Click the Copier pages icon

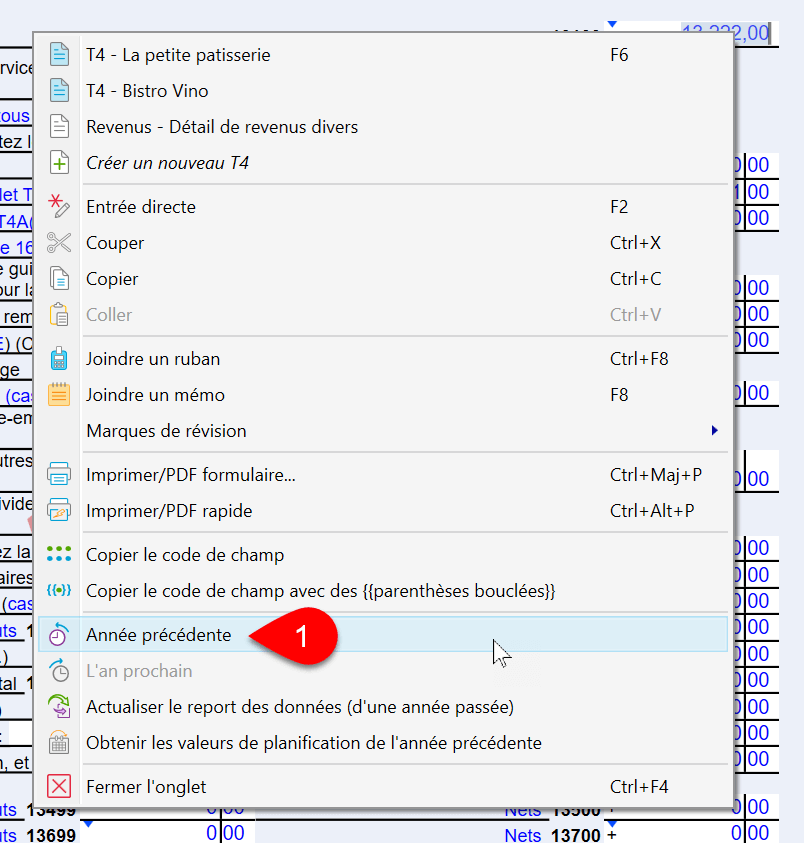59,278
